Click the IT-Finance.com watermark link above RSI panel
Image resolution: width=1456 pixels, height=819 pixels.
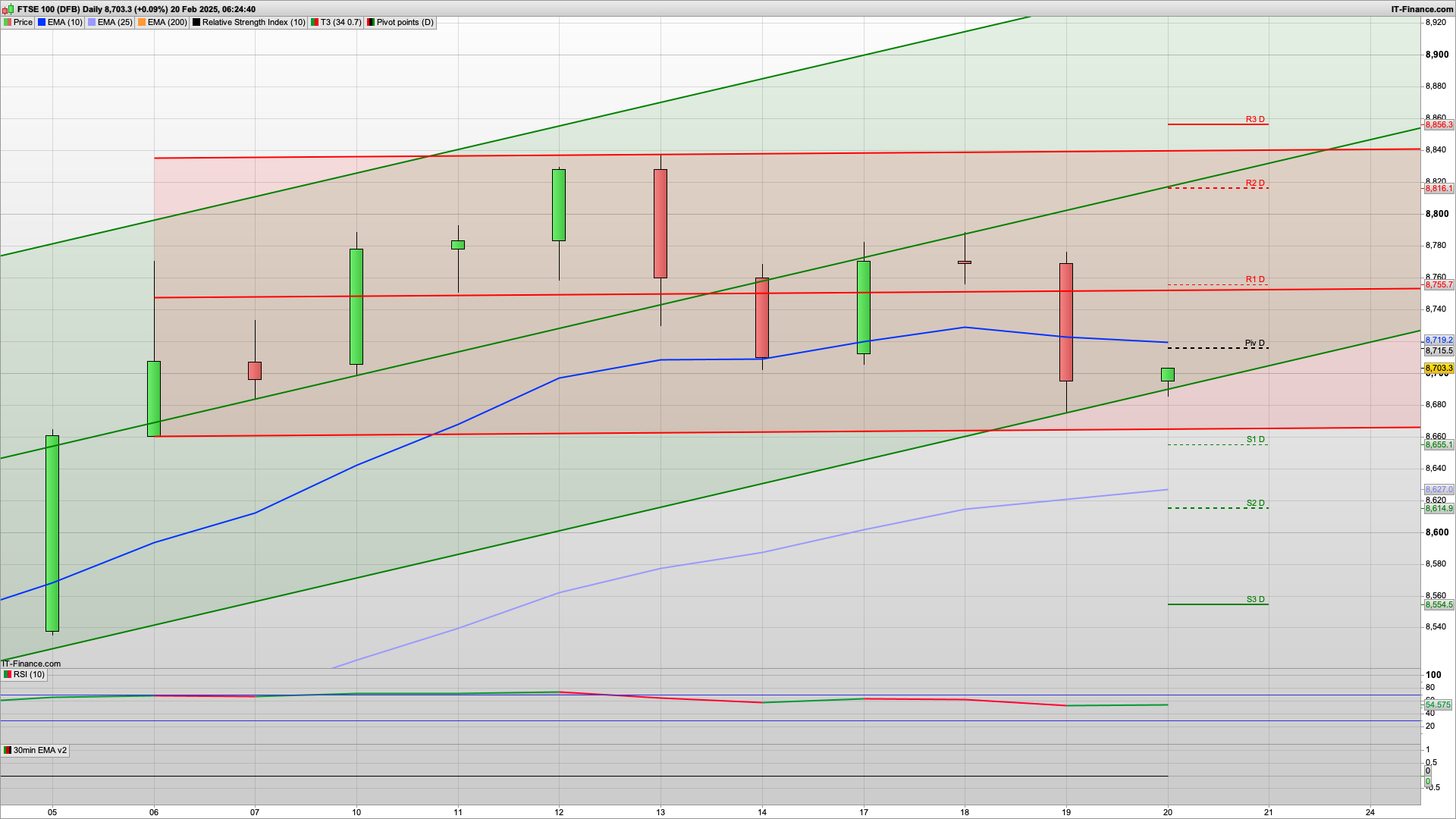pyautogui.click(x=31, y=664)
